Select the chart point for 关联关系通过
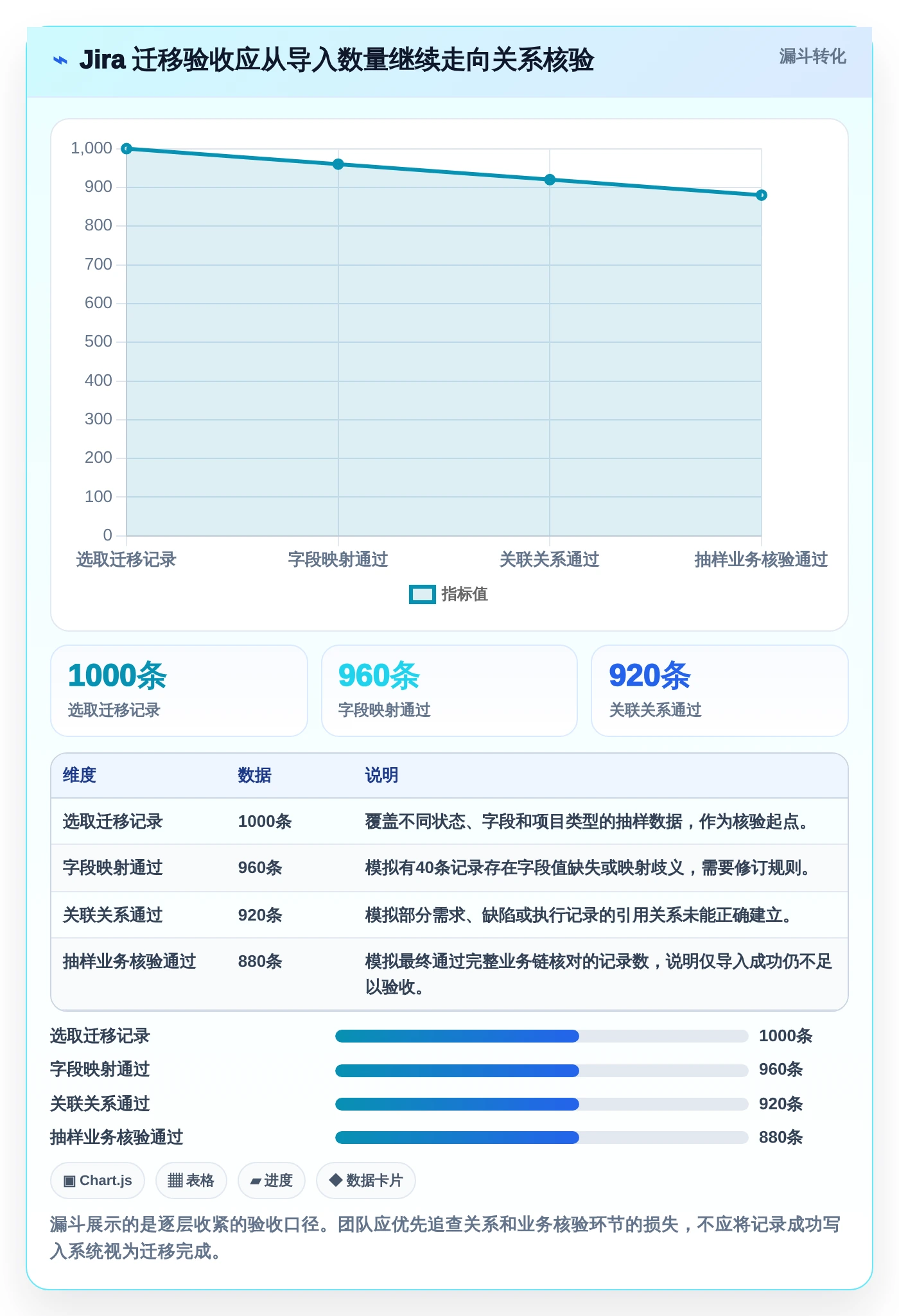 (550, 180)
